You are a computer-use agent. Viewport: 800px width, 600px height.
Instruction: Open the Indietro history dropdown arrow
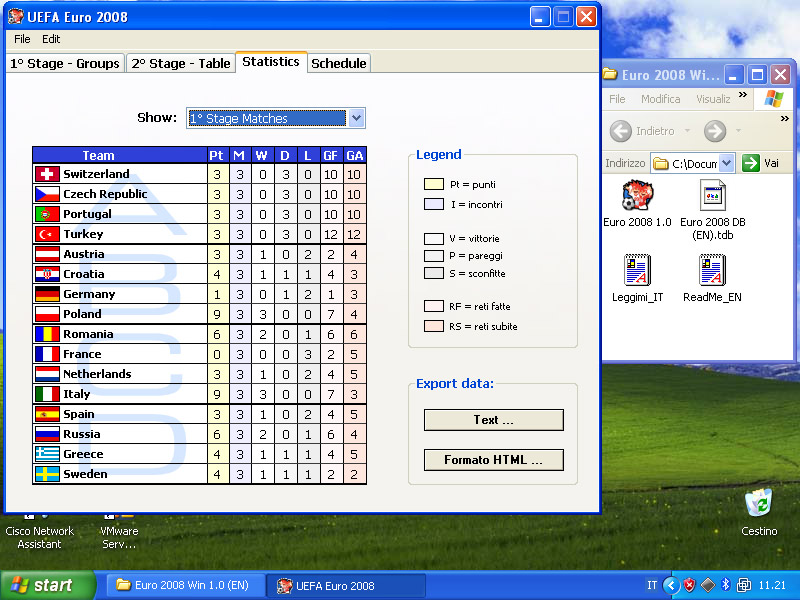[x=687, y=131]
